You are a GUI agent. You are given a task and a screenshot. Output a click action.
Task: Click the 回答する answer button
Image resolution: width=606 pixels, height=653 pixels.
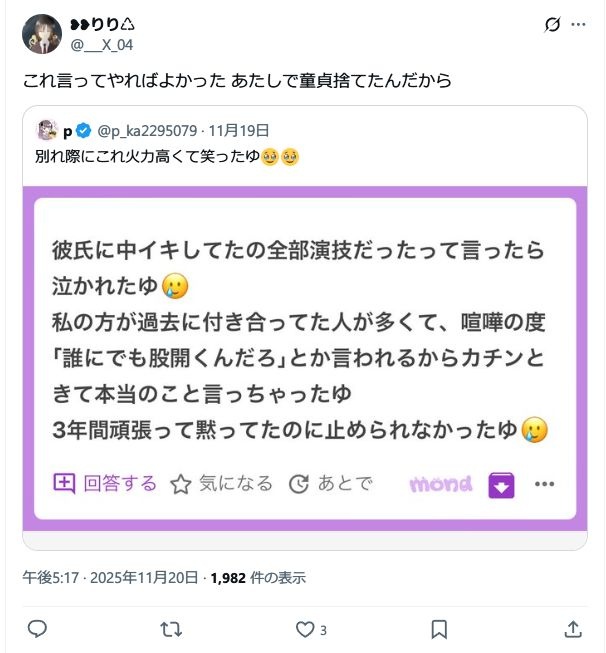click(x=105, y=484)
